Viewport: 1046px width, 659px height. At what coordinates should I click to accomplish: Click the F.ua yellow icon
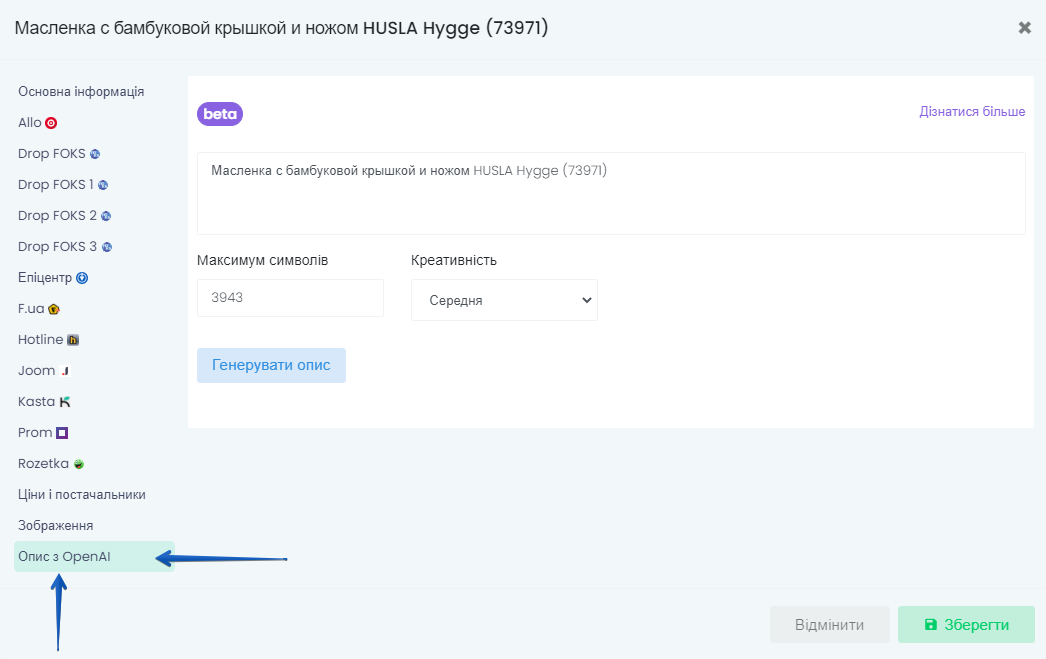[x=54, y=309]
